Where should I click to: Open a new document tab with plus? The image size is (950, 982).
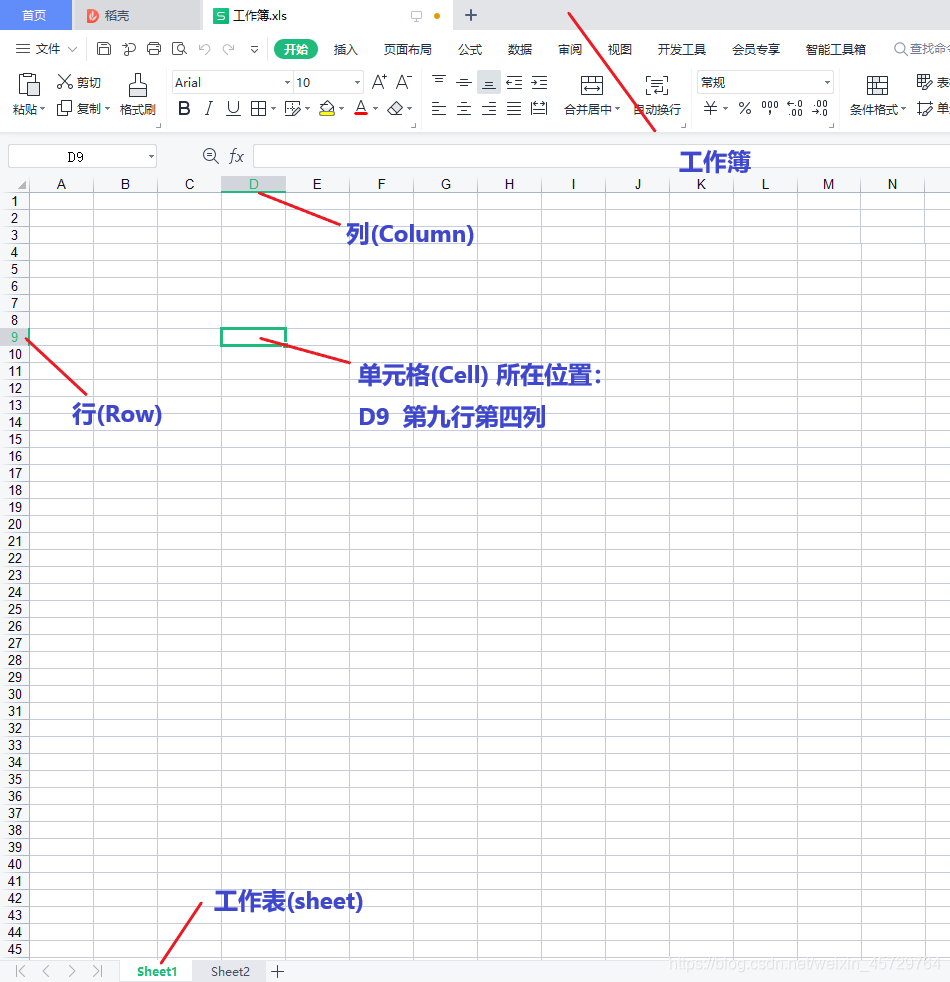pos(471,15)
